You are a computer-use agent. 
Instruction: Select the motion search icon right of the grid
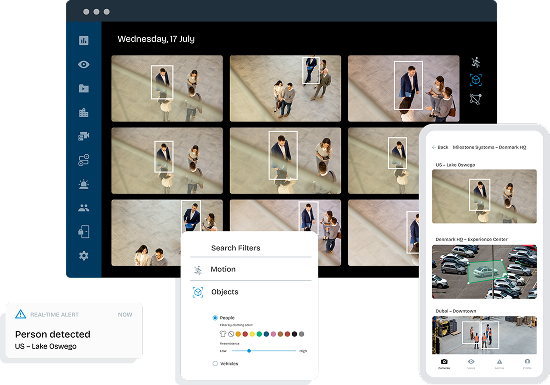point(476,62)
